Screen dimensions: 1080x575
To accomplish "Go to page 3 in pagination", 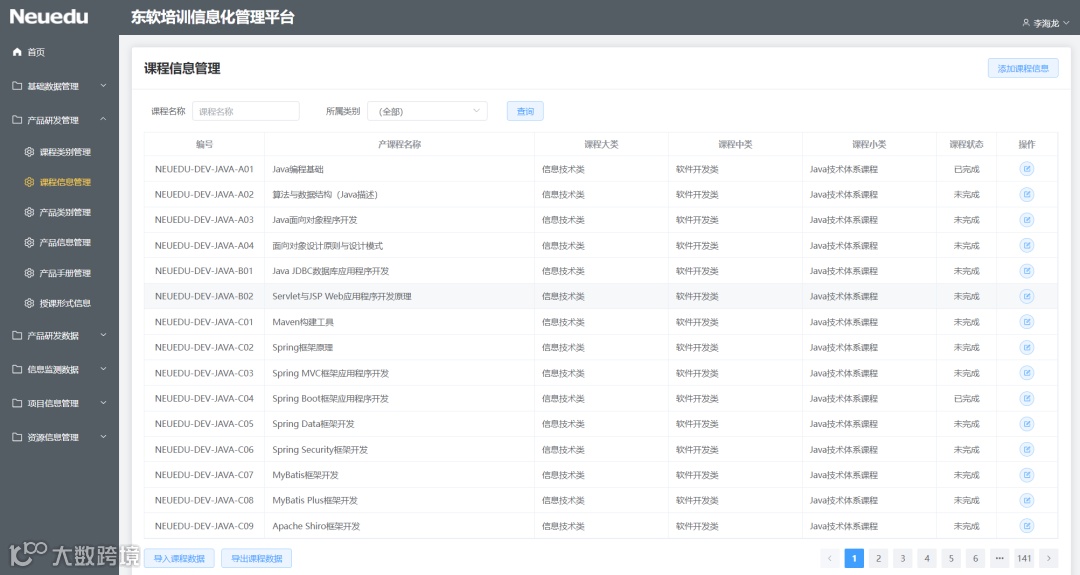I will click(902, 558).
